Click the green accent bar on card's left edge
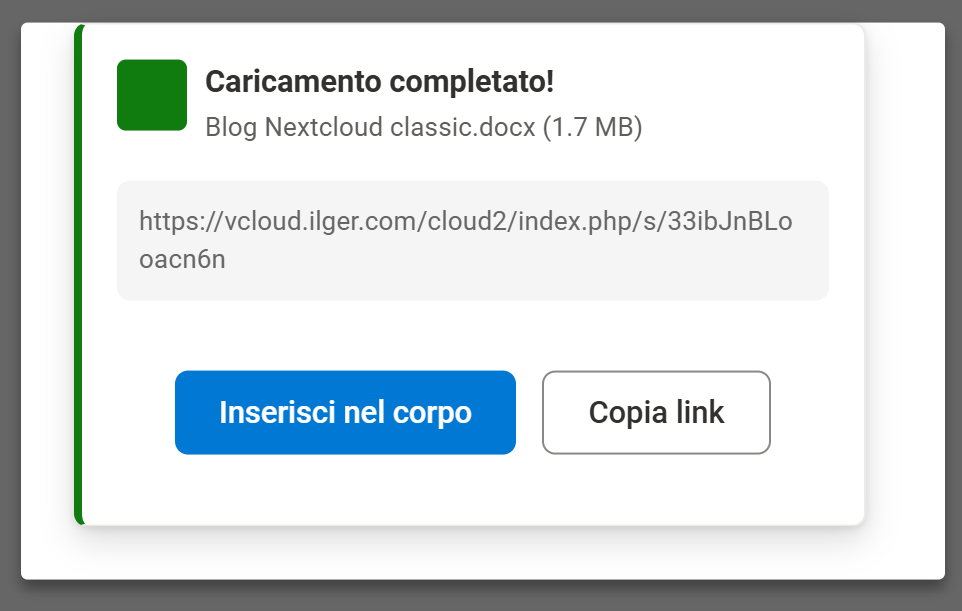 pos(78,273)
